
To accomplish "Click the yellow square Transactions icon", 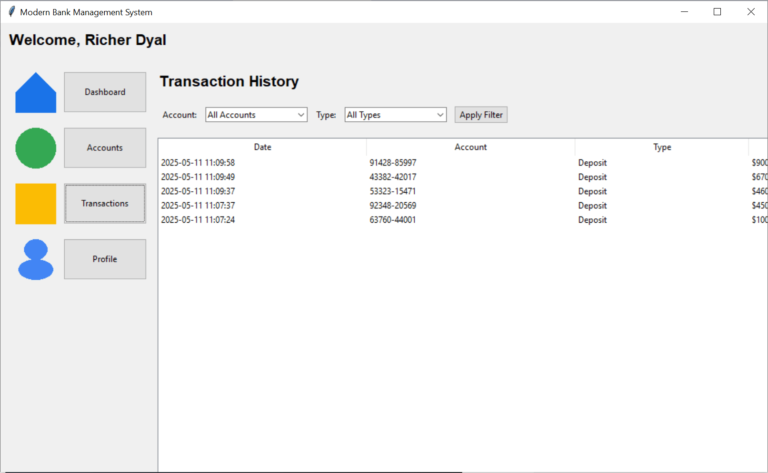I will [36, 204].
